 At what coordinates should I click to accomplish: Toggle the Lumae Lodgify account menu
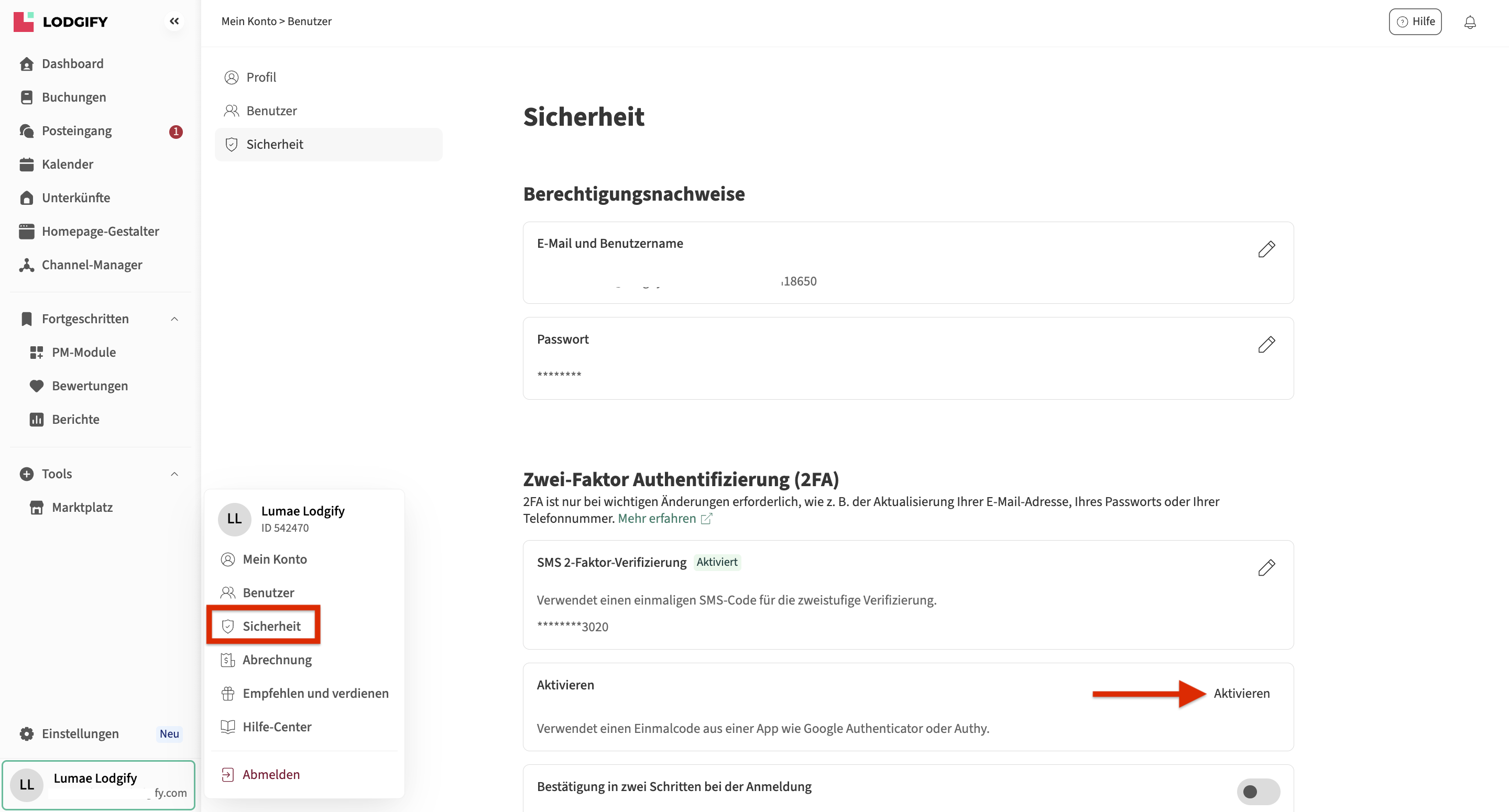pos(99,785)
